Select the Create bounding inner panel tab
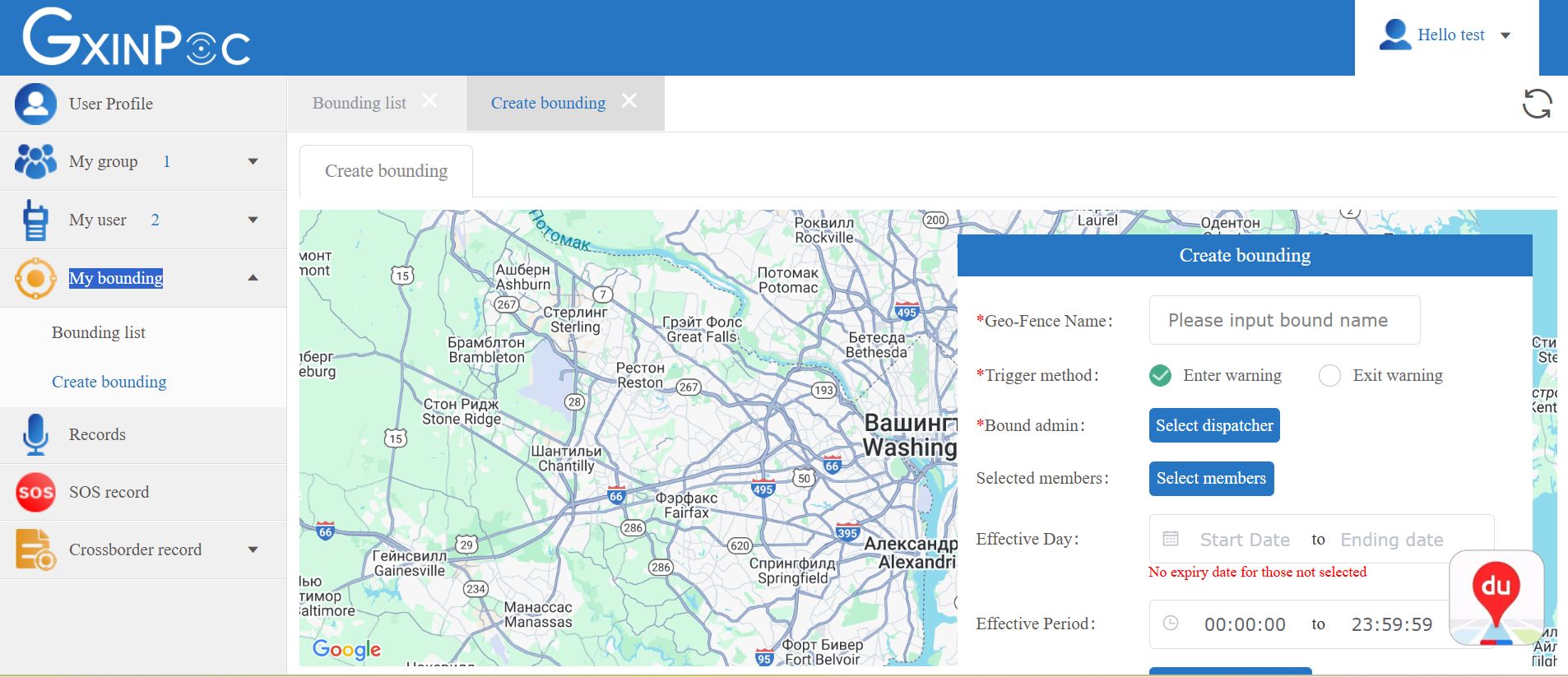Image resolution: width=1568 pixels, height=677 pixels. [x=386, y=171]
